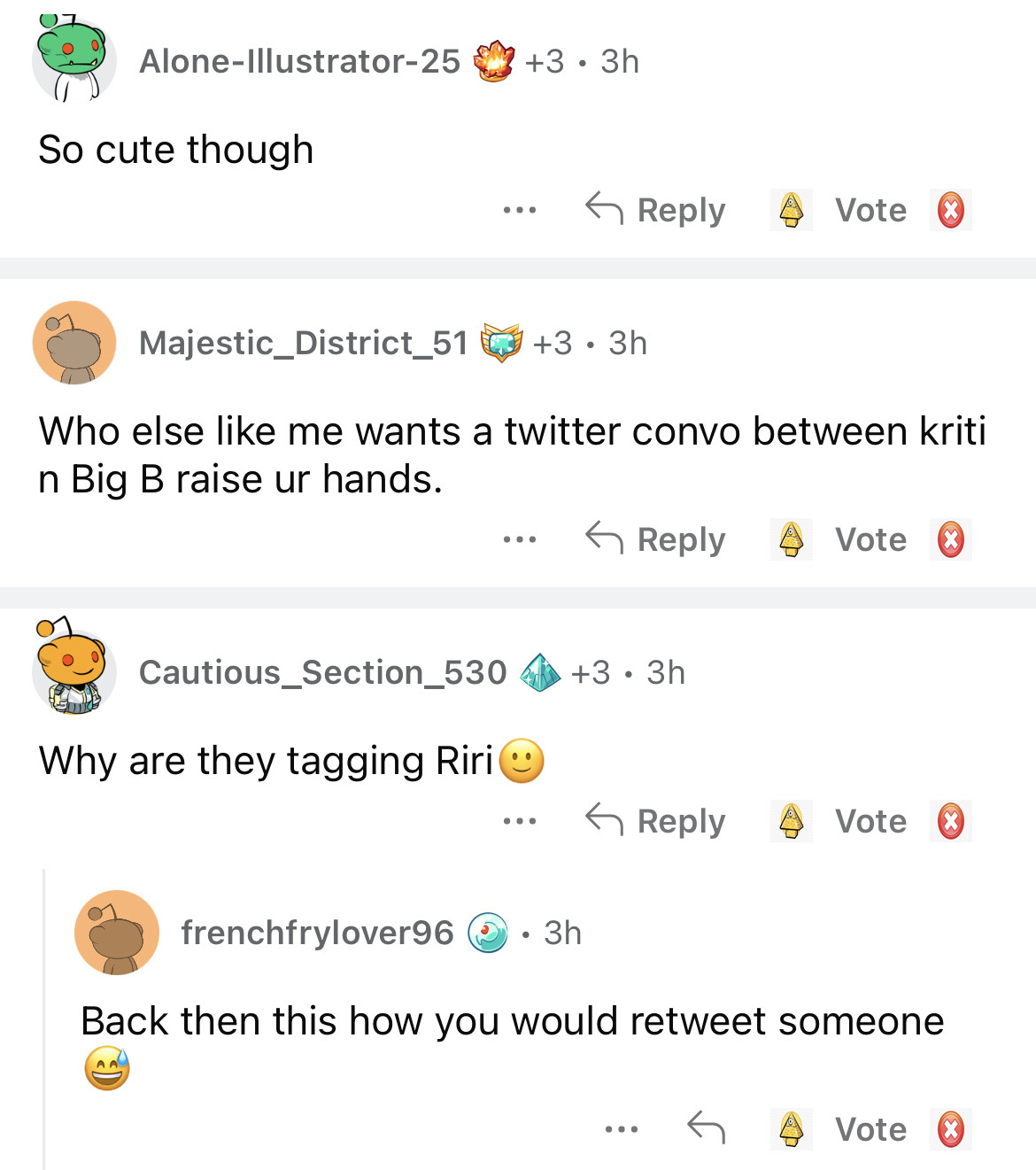Reply to the twitter convo comment
1036x1170 pixels.
coord(656,539)
